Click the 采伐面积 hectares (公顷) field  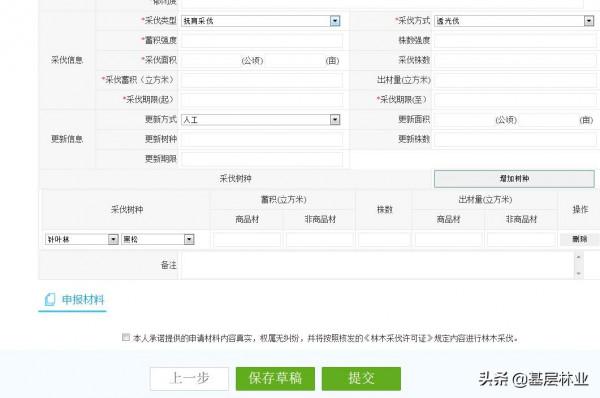tap(211, 60)
